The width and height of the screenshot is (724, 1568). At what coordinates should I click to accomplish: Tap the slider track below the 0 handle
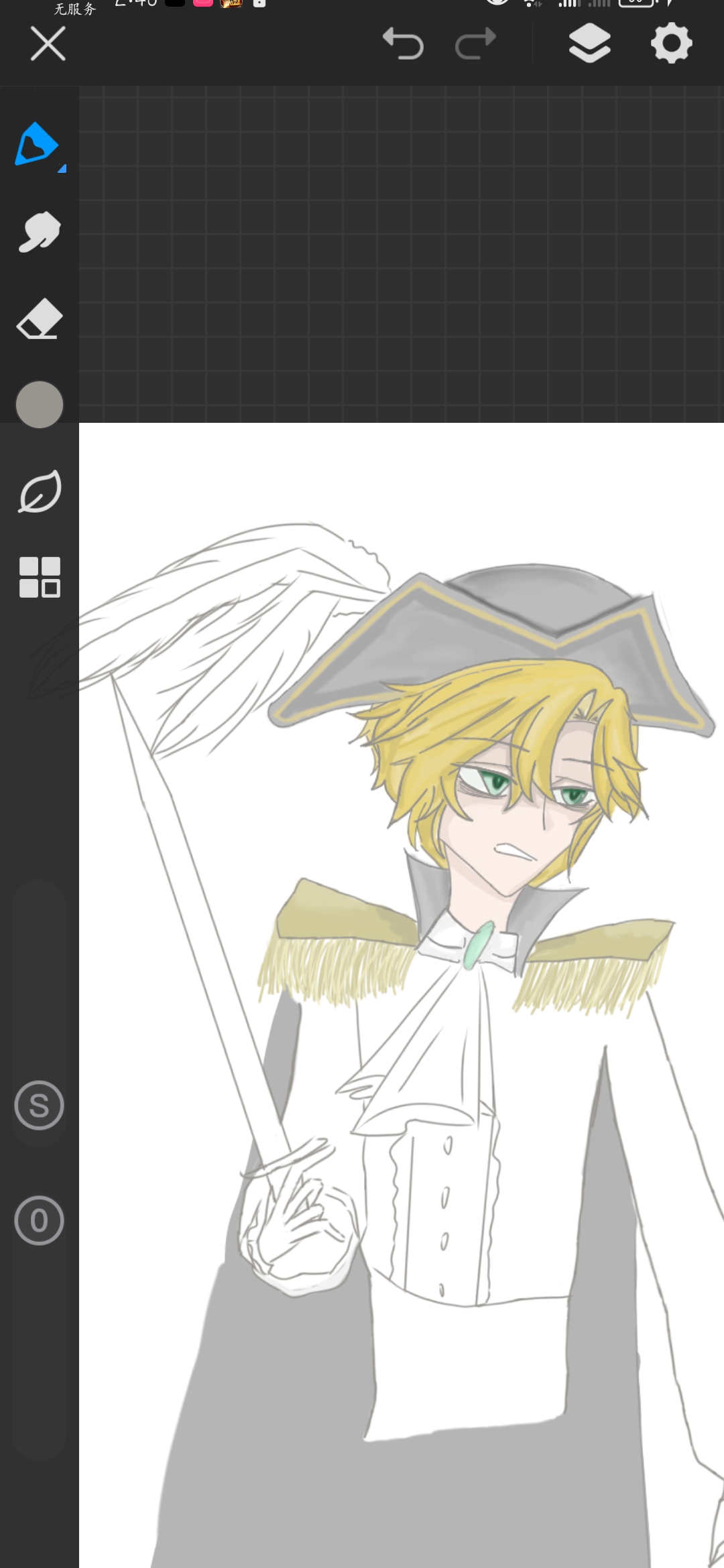(x=40, y=1354)
